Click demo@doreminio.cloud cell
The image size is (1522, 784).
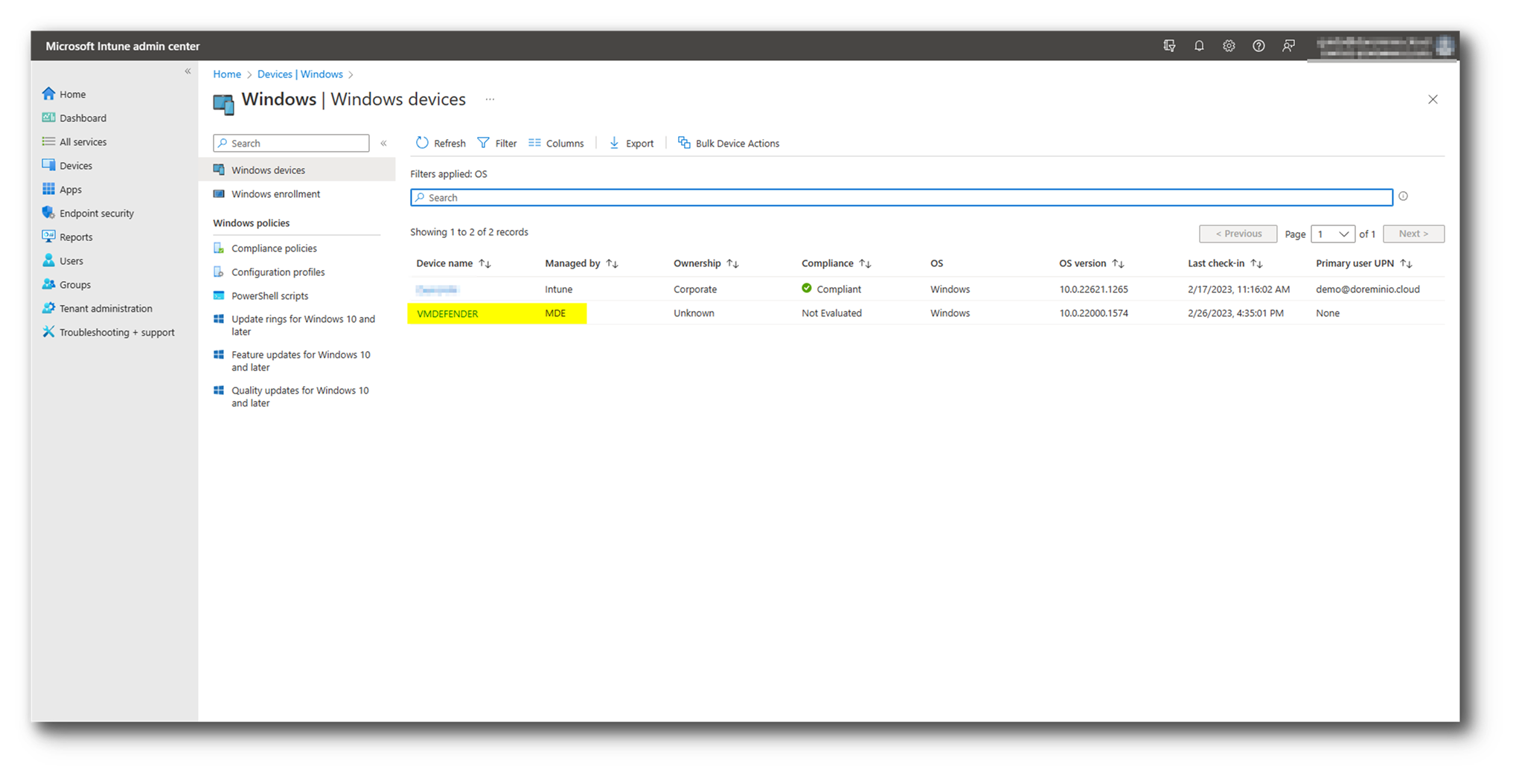tap(1367, 289)
